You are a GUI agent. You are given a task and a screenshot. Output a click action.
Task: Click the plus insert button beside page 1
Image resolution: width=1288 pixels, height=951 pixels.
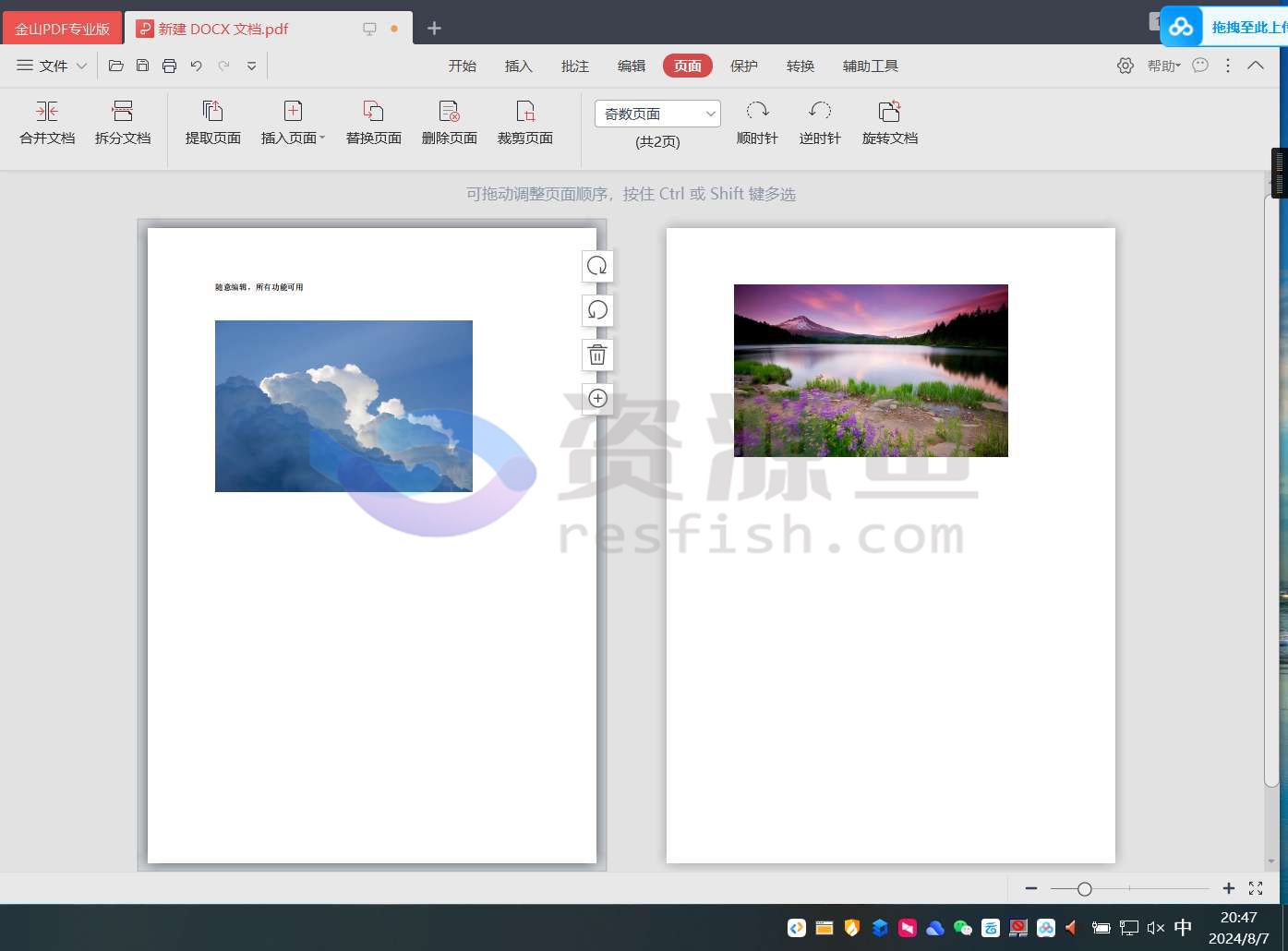pyautogui.click(x=597, y=399)
